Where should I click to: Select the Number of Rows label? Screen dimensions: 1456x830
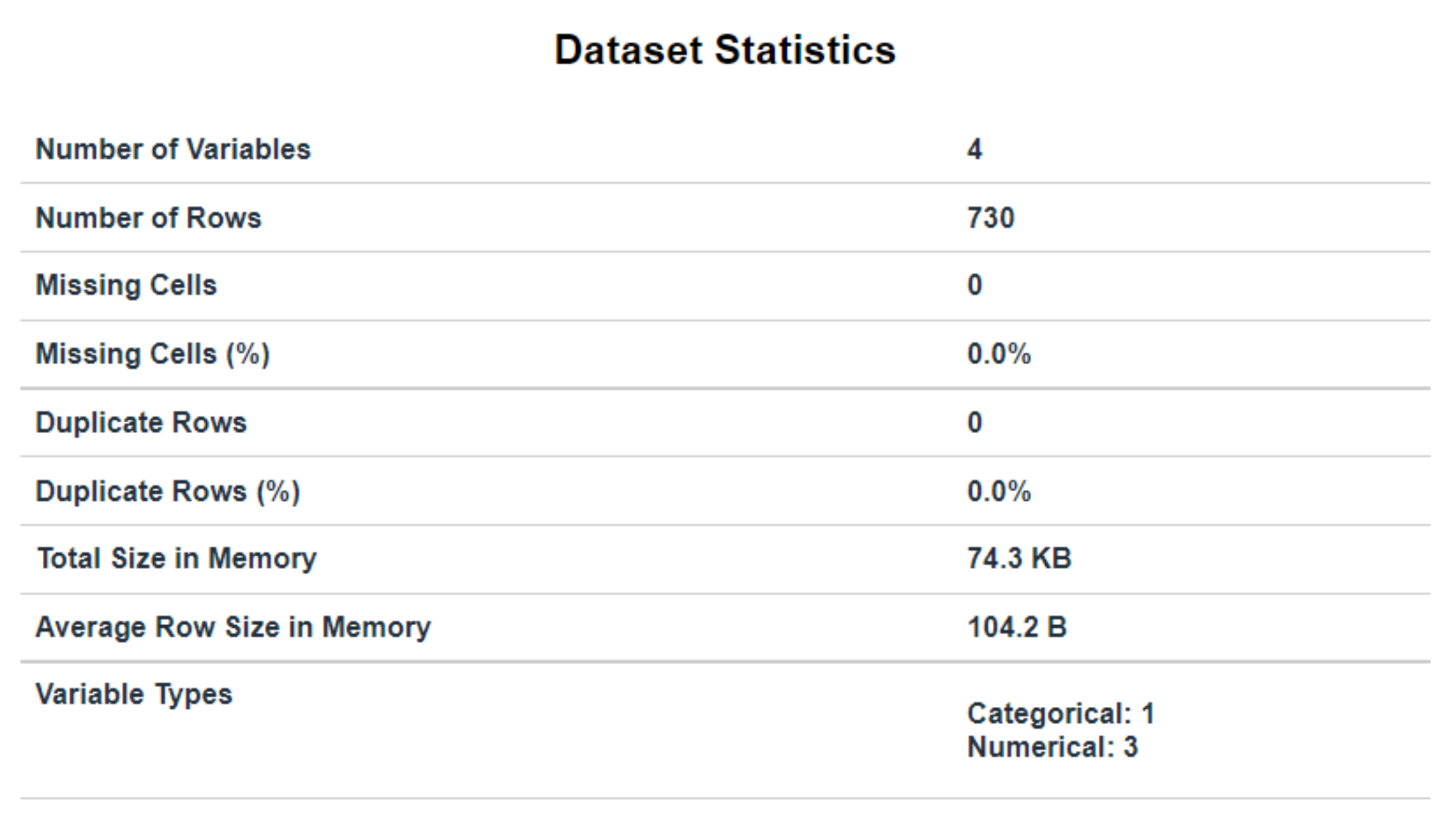click(x=149, y=218)
